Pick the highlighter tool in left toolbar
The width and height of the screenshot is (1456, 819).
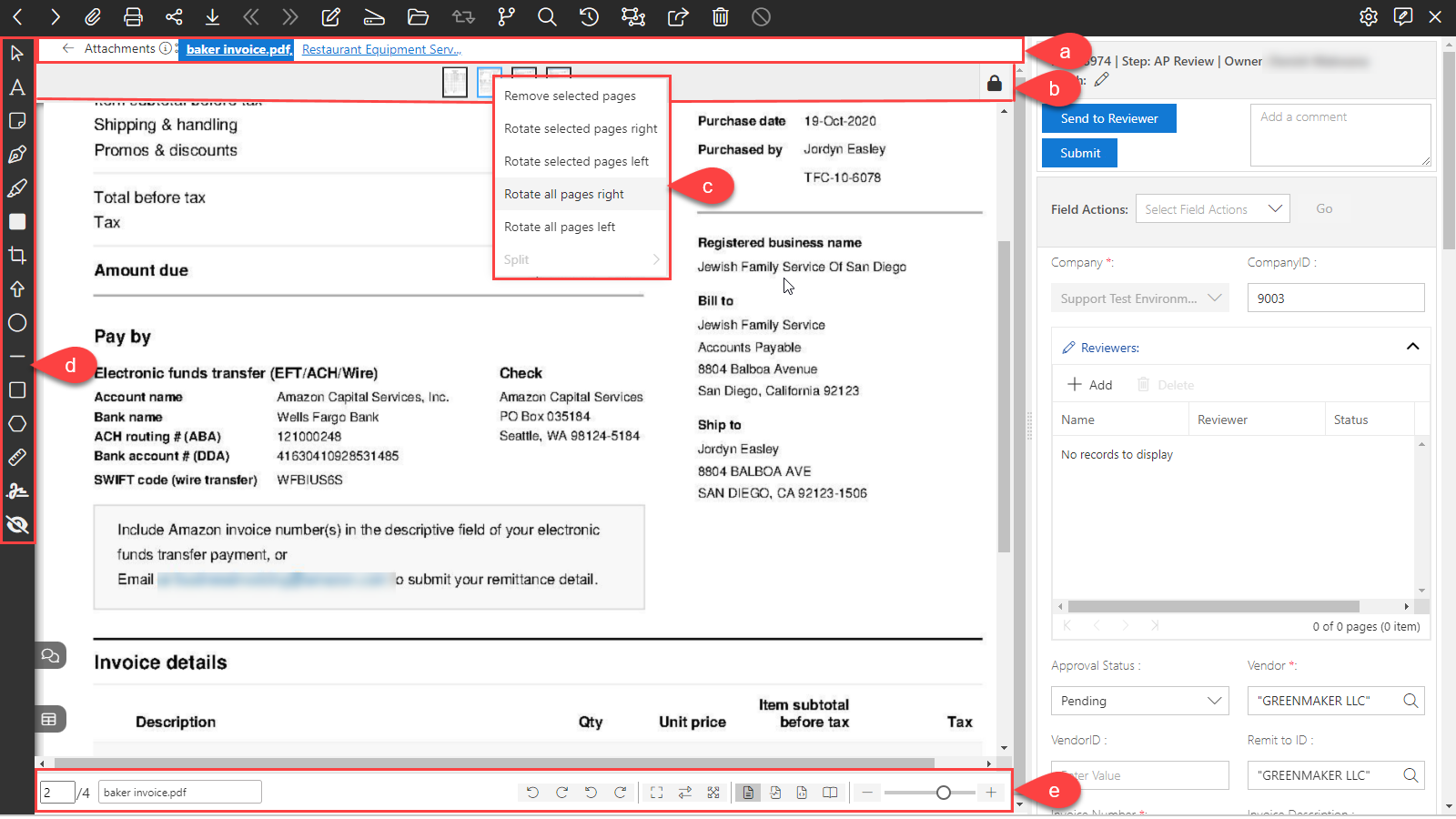pos(17,188)
